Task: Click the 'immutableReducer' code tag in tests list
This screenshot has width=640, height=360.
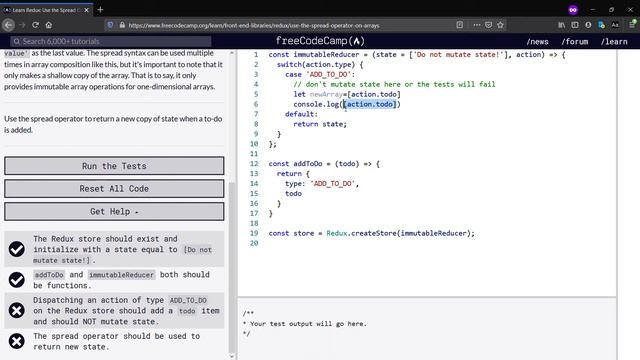Action: [121, 275]
